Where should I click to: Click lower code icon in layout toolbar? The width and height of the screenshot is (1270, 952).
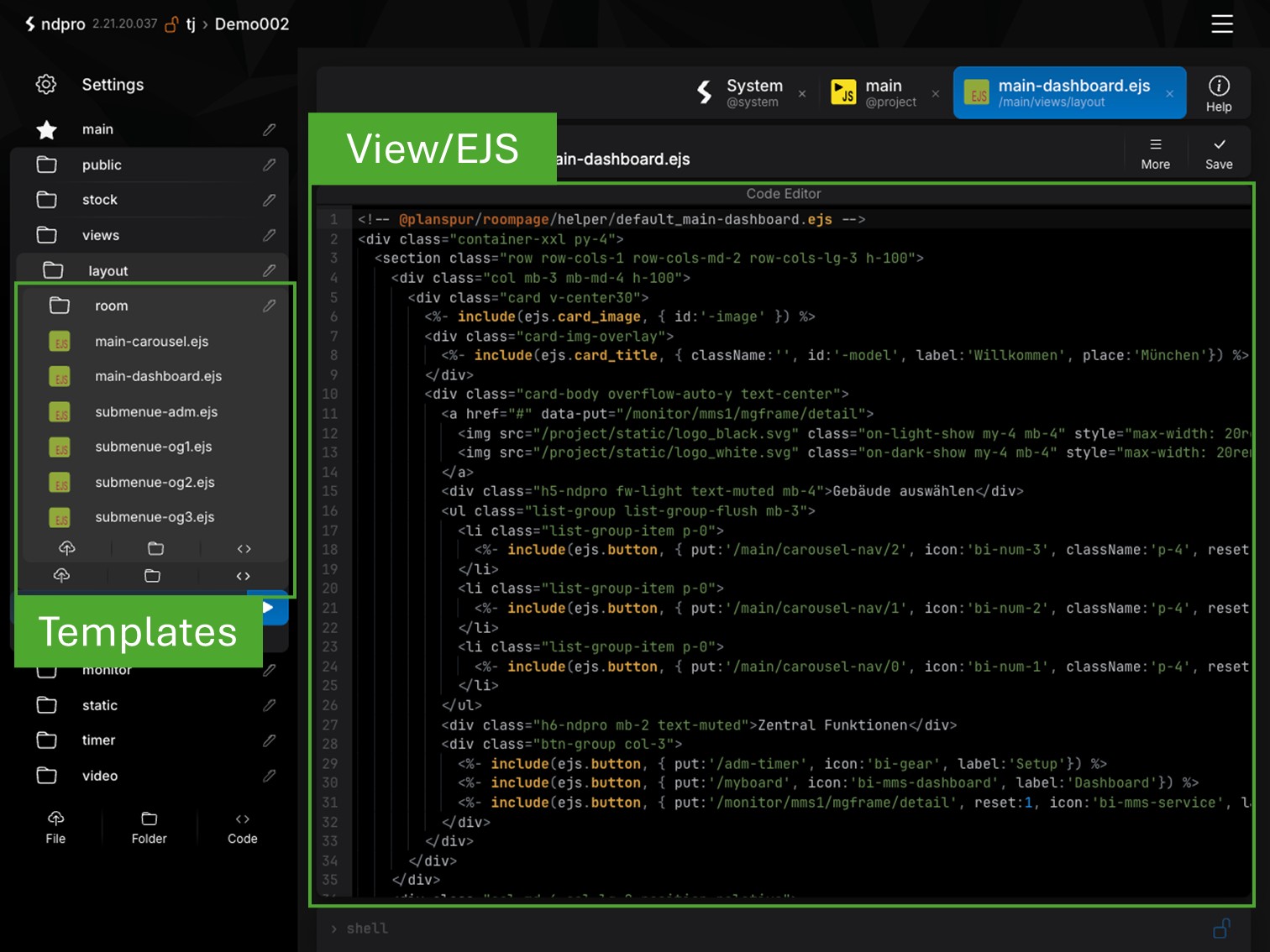pyautogui.click(x=243, y=575)
